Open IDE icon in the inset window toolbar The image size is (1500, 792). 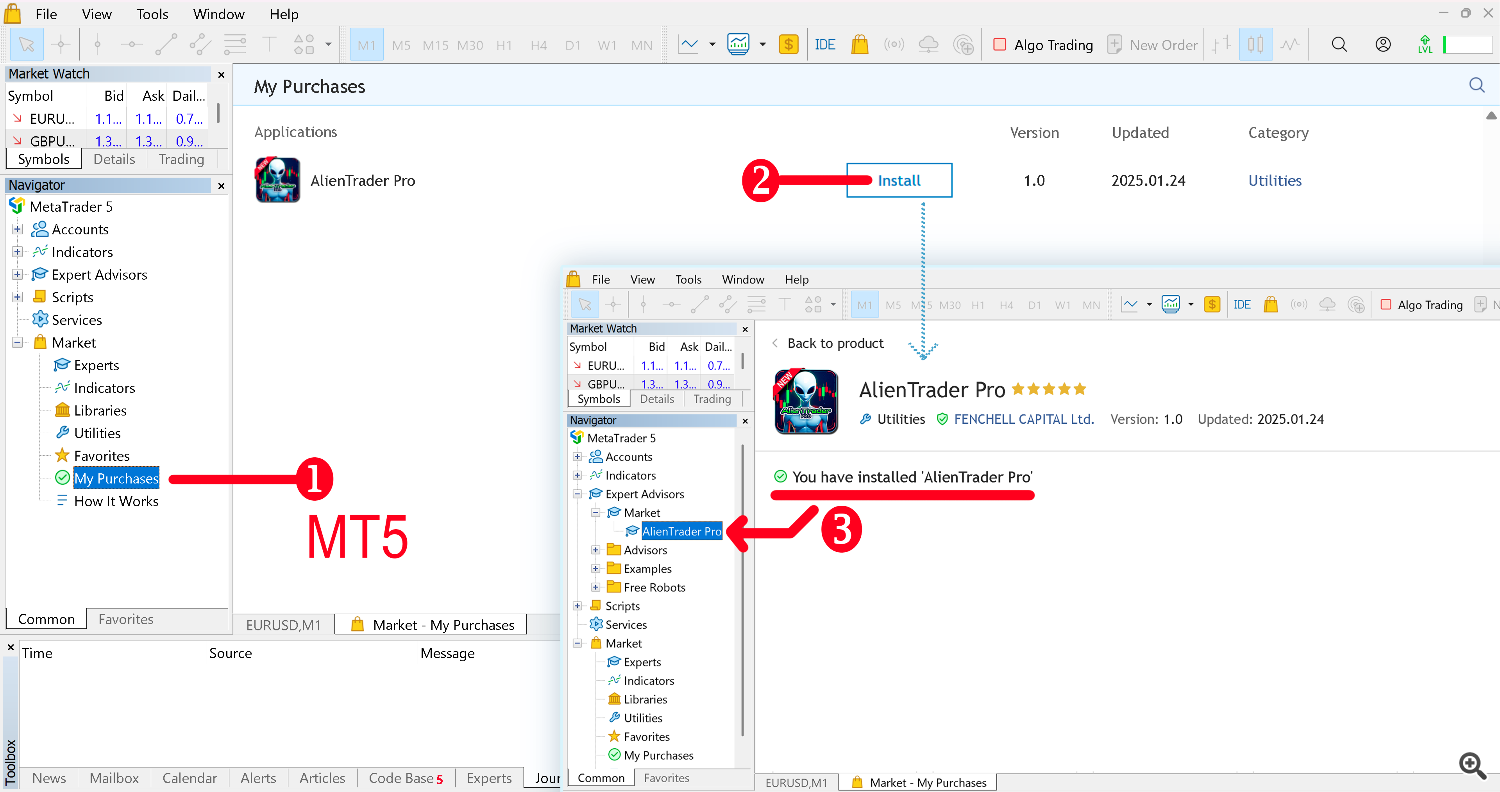(x=1242, y=305)
